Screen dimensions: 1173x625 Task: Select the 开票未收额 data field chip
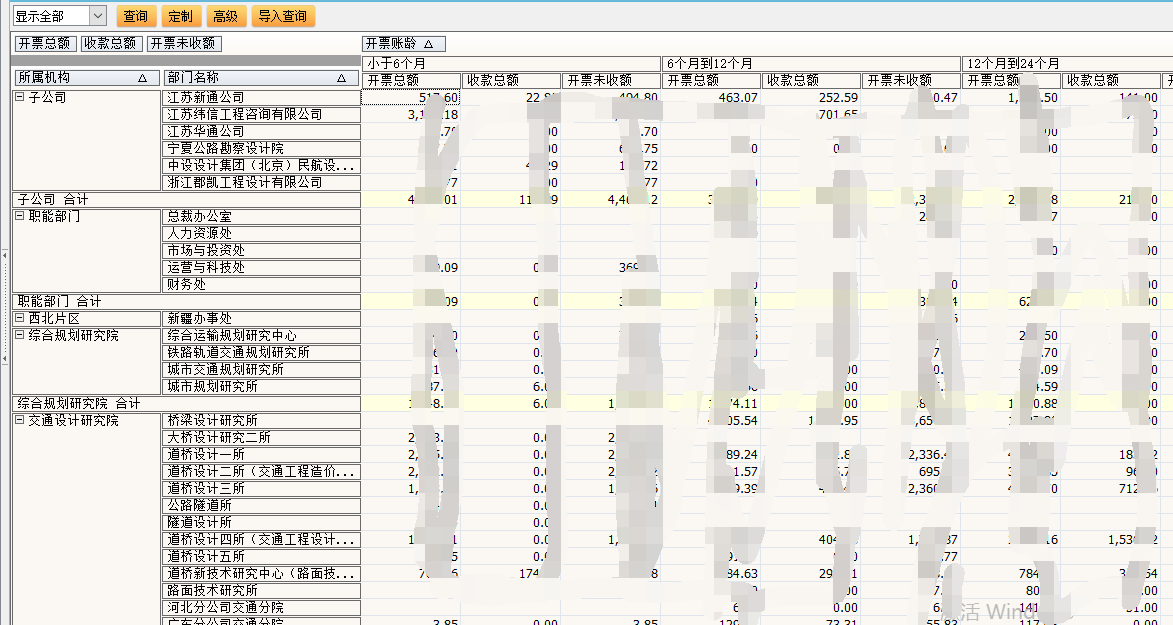[x=184, y=43]
